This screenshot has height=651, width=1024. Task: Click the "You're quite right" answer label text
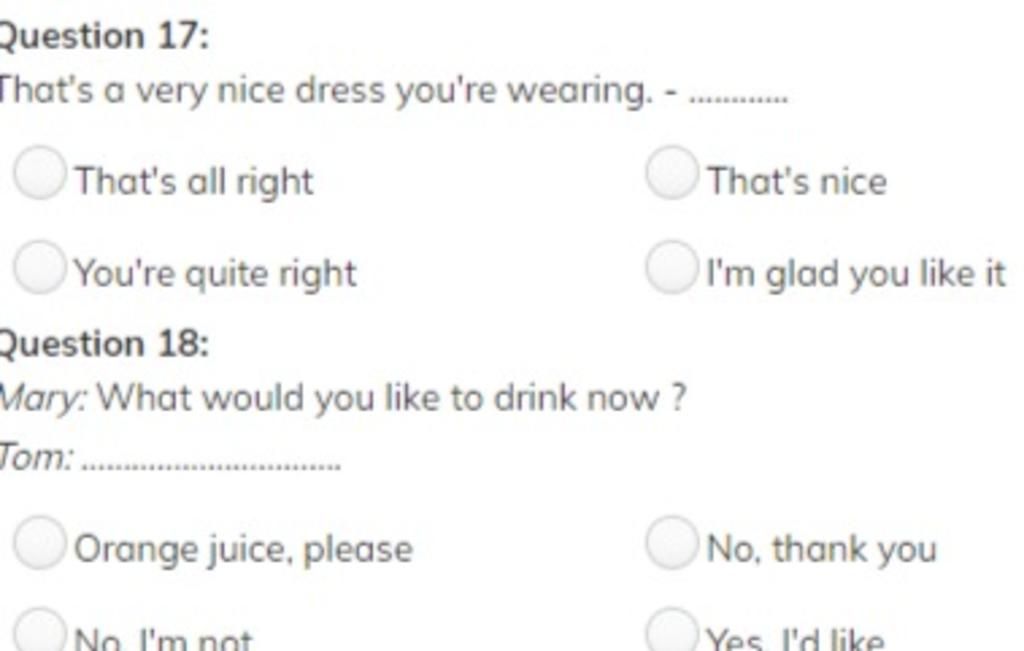point(216,274)
